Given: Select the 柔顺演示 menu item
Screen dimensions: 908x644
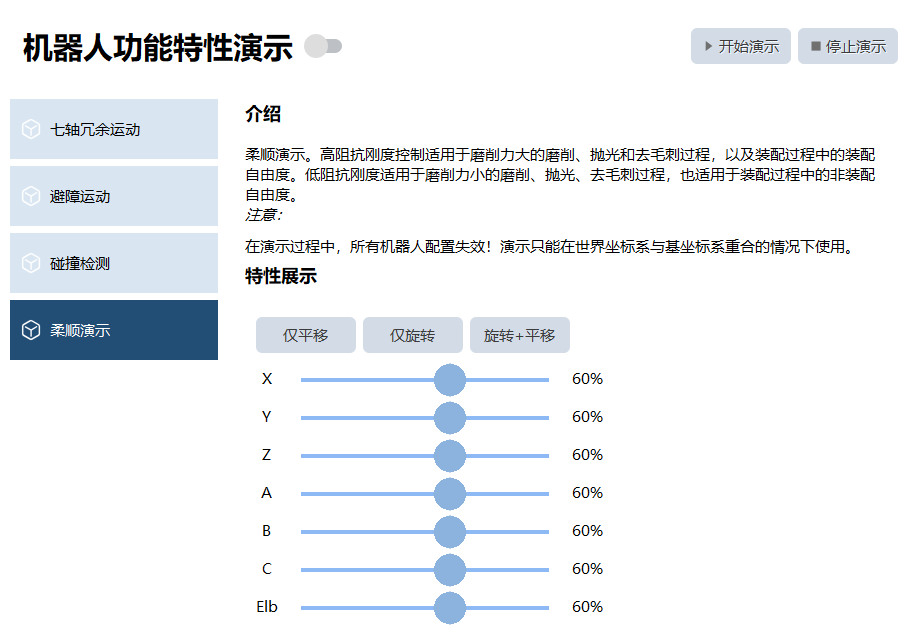Looking at the screenshot, I should (114, 330).
